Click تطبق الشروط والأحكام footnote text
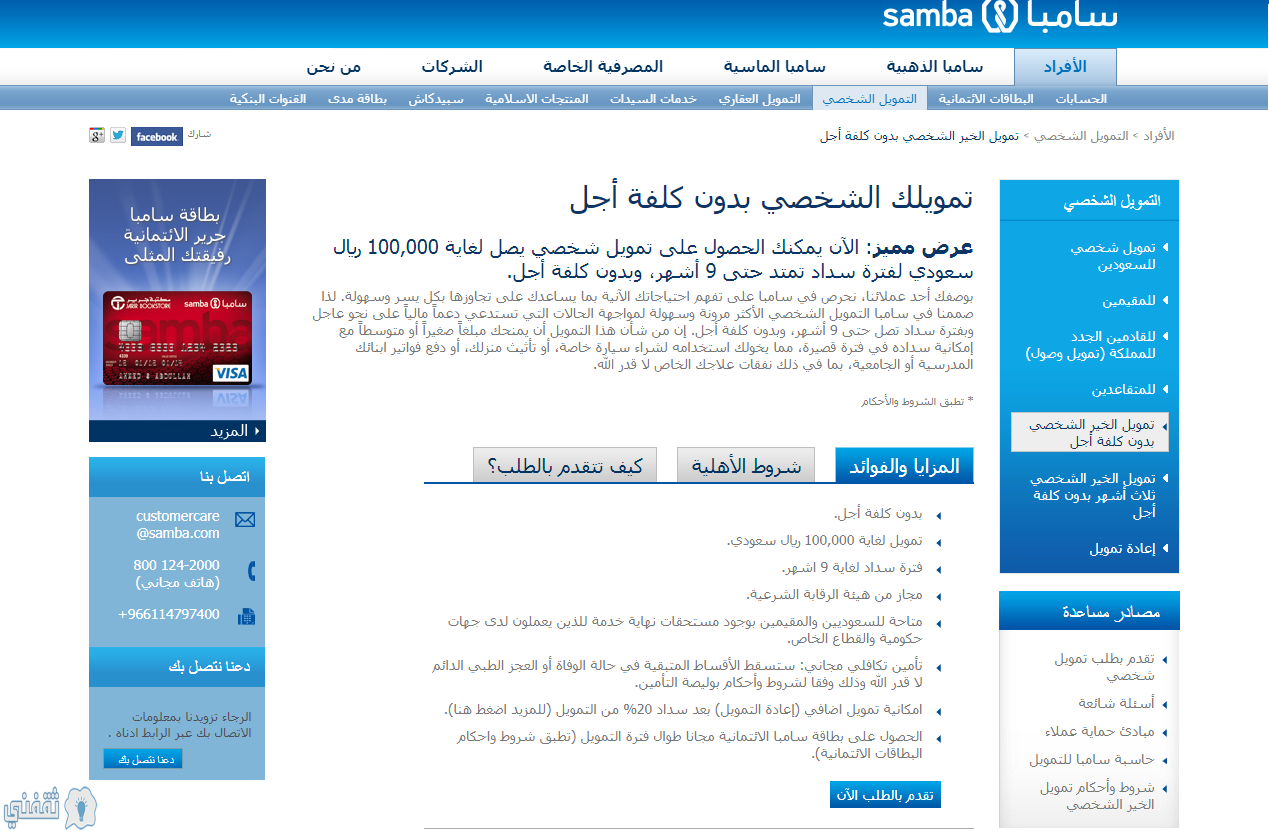 click(x=917, y=401)
